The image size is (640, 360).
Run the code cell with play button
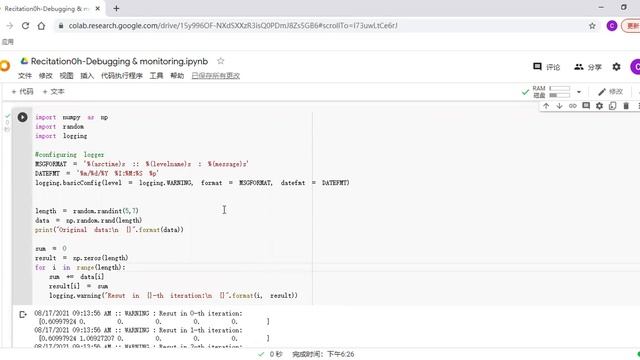coord(22,117)
